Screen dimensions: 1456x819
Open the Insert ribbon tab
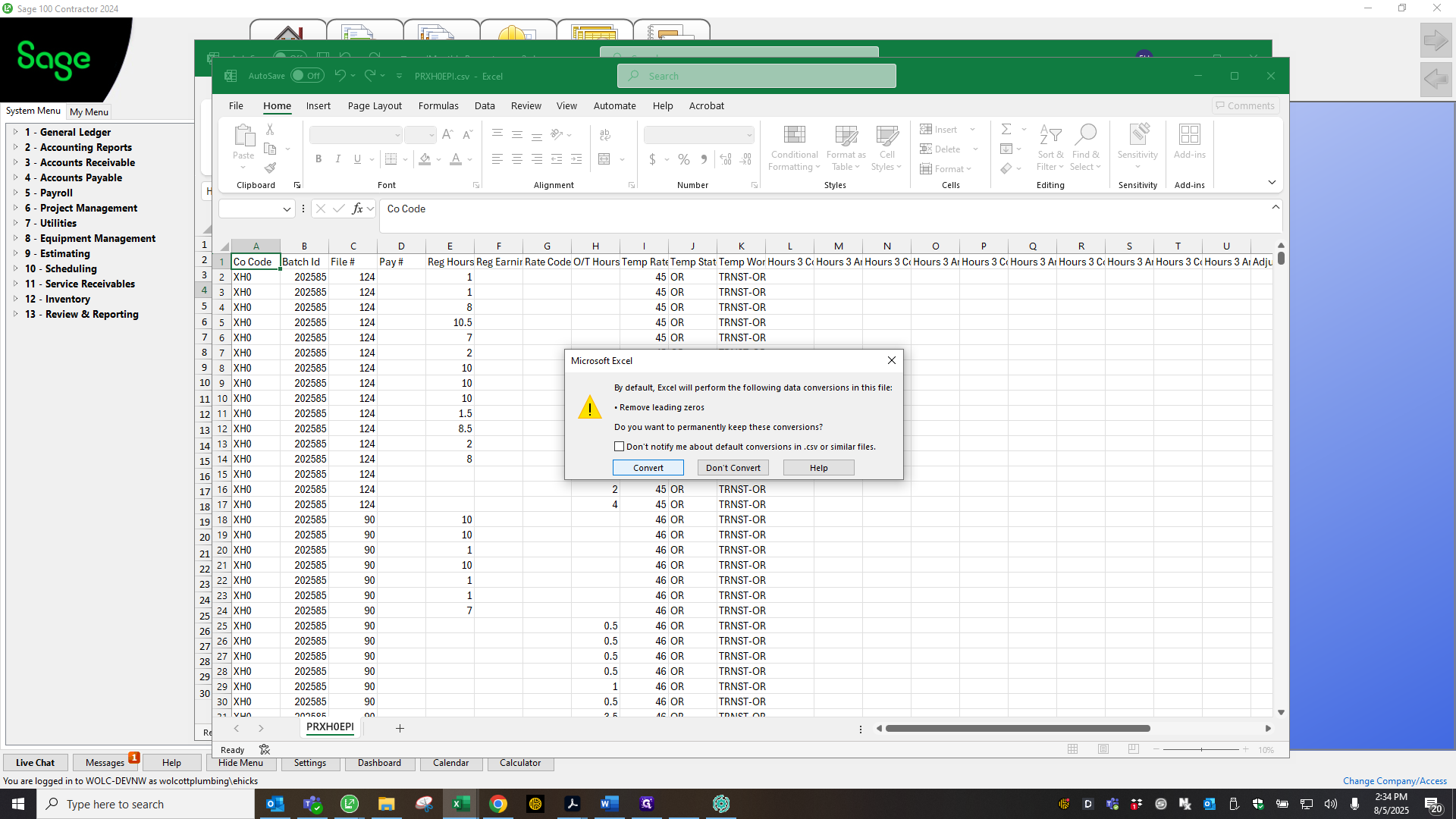(x=318, y=106)
